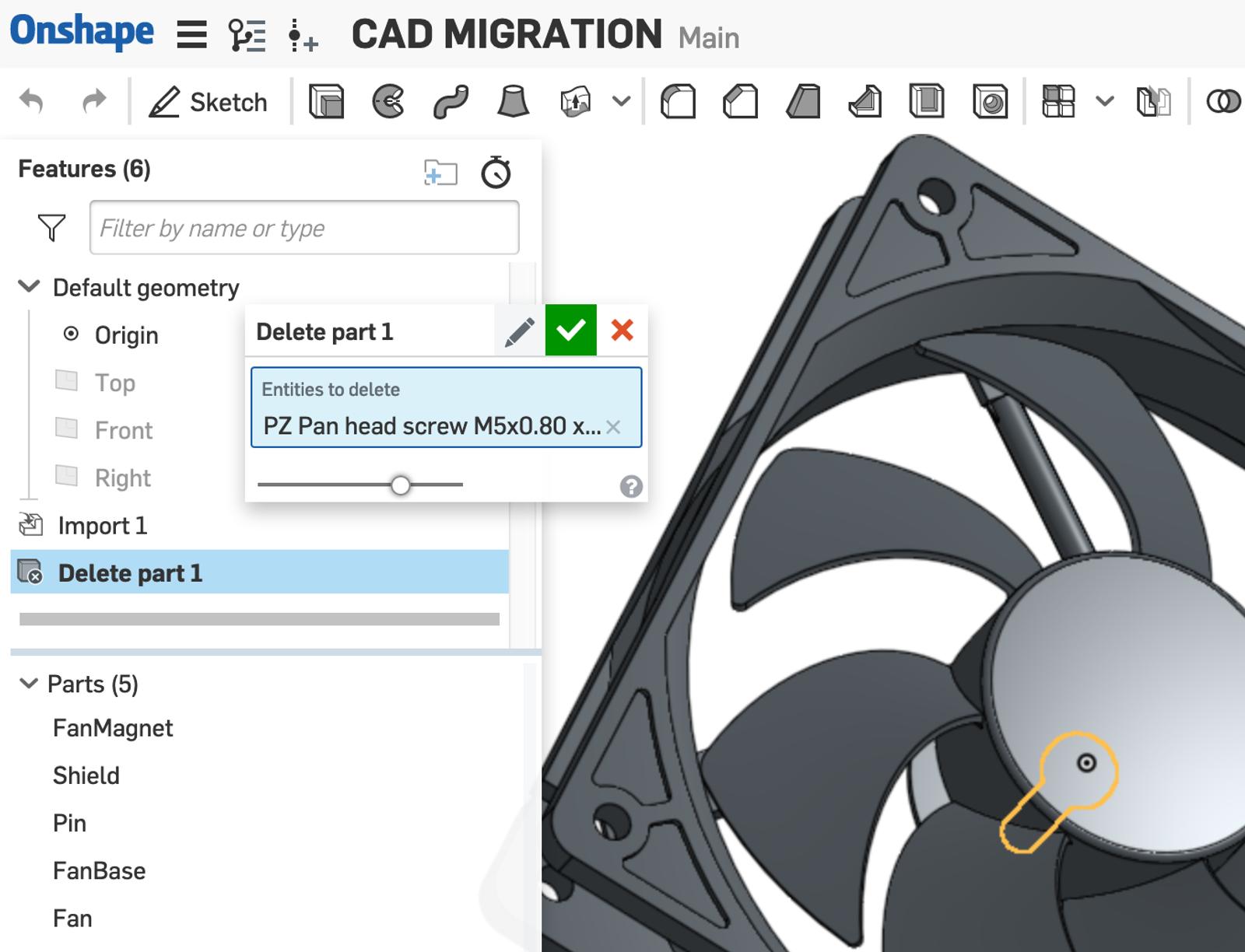This screenshot has height=952, width=1245.
Task: Click the Delete part dialog preview slider
Action: pos(400,485)
